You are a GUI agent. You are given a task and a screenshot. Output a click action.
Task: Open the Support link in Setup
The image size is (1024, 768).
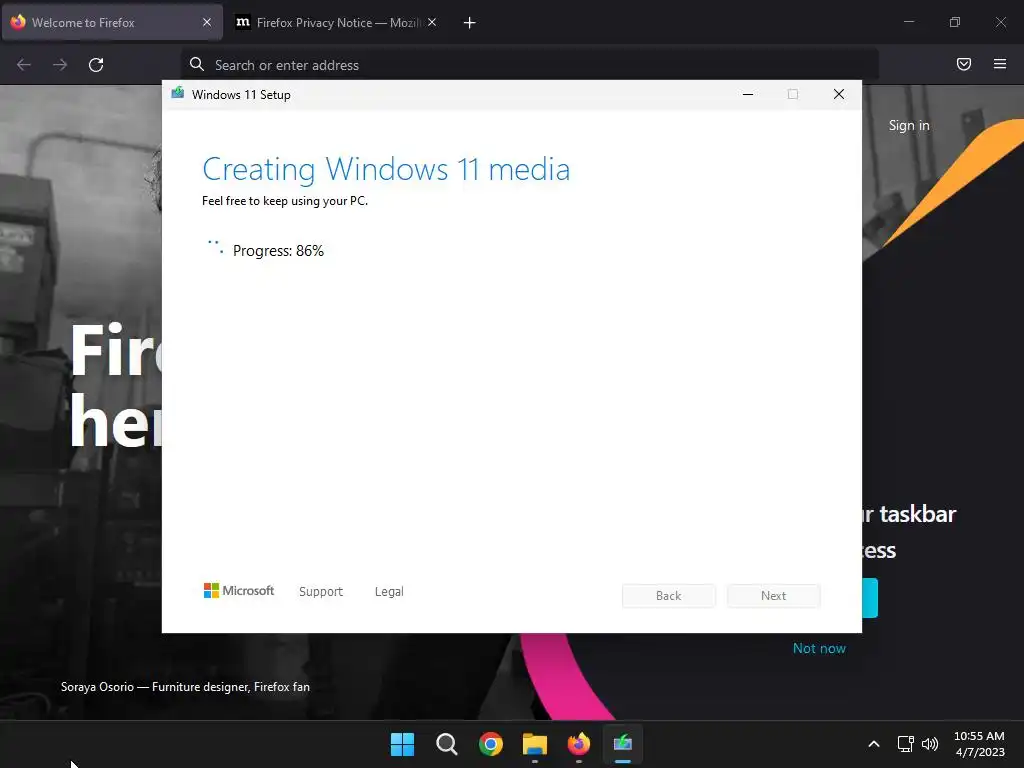(321, 591)
